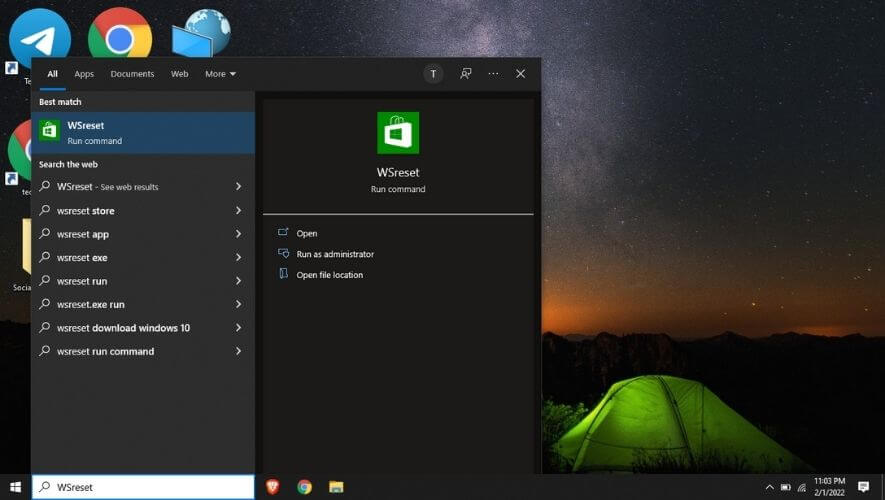Expand the More filter dropdown
885x500 pixels.
coord(220,74)
